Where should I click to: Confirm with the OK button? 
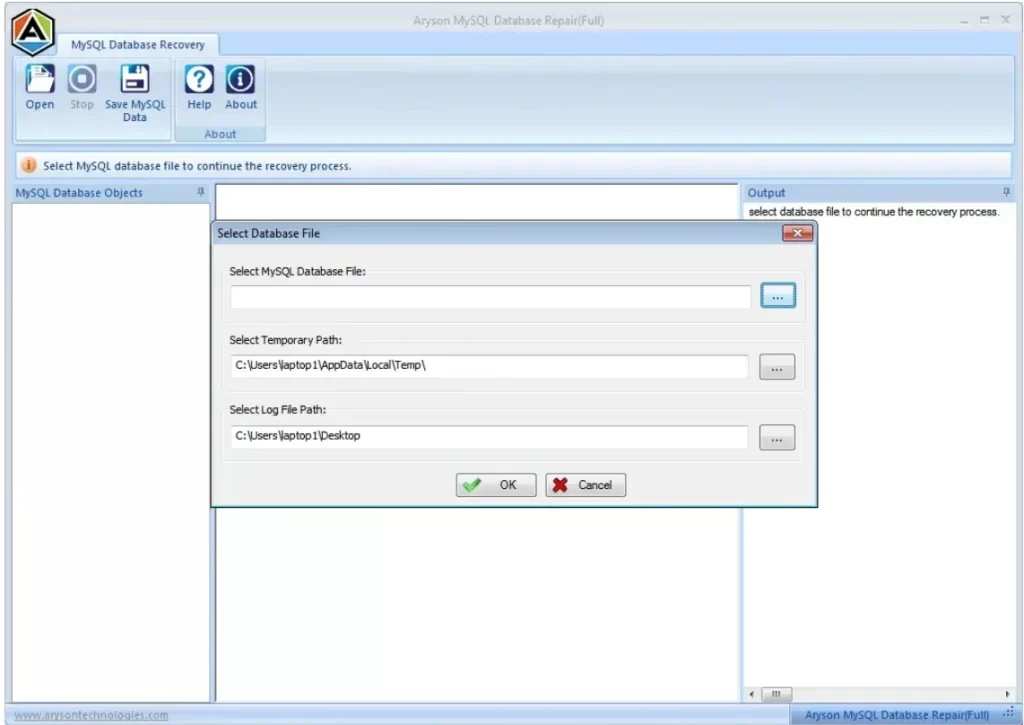click(495, 485)
